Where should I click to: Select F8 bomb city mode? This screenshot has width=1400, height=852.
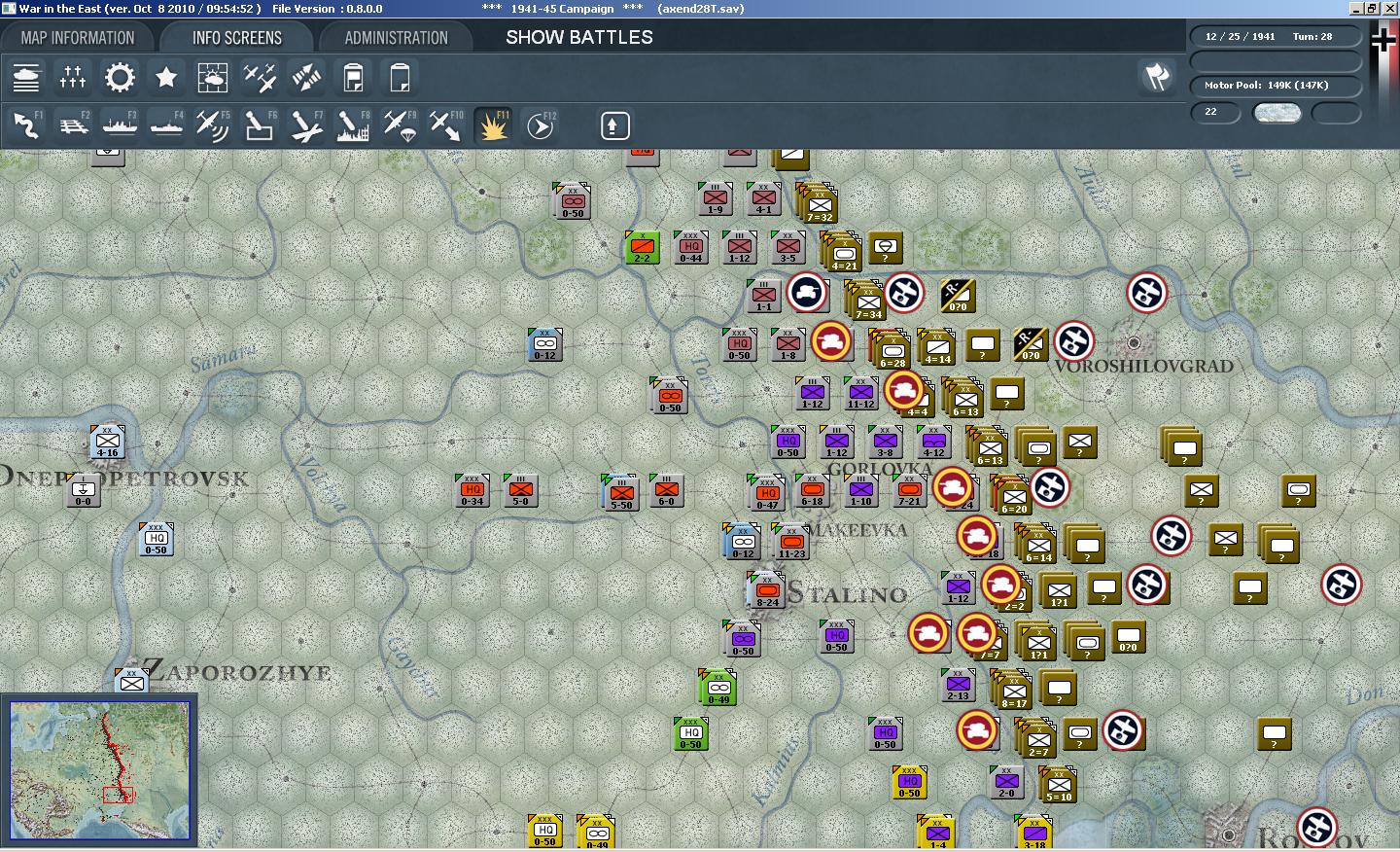pos(353,125)
